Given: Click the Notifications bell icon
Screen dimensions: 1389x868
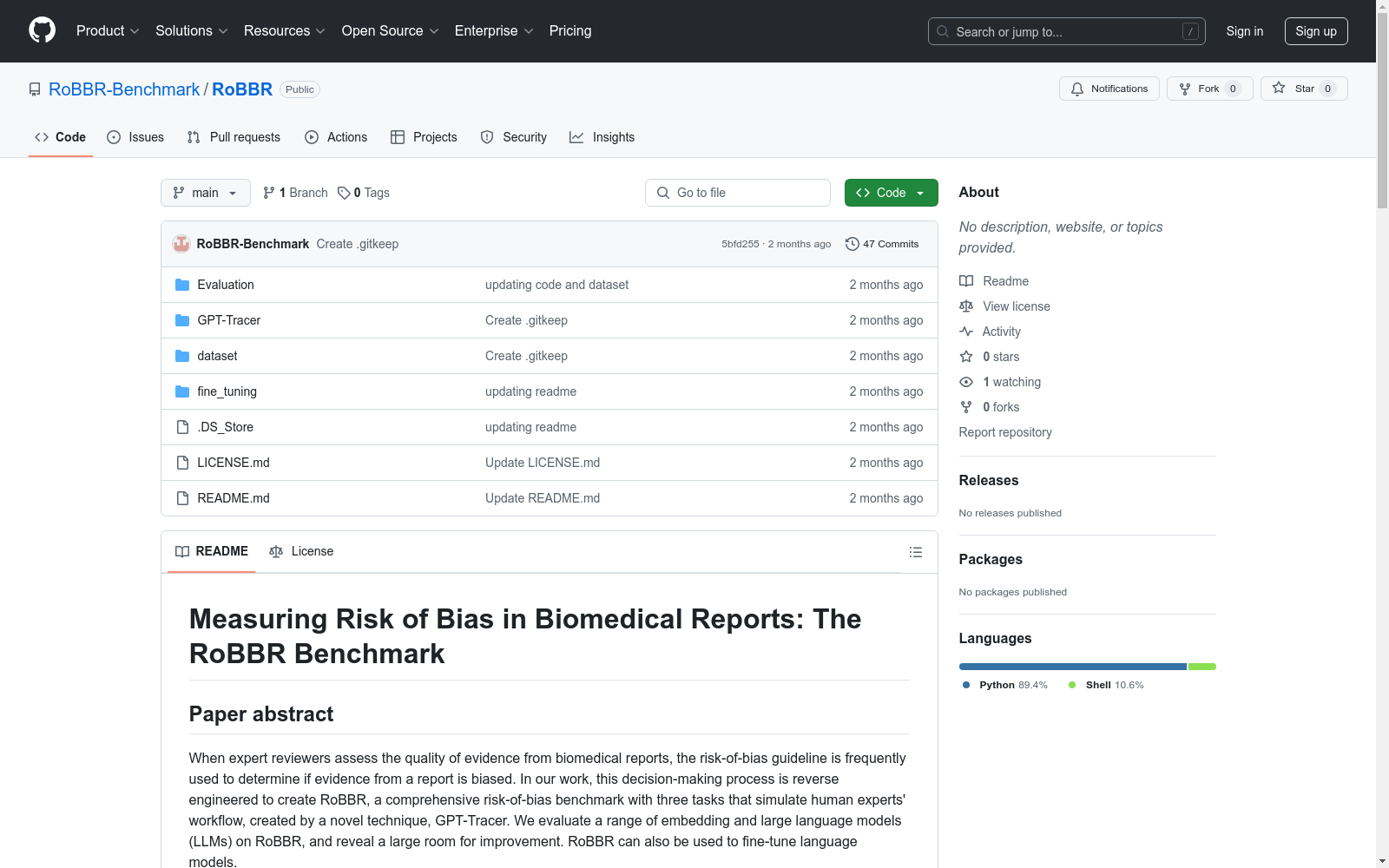Looking at the screenshot, I should pyautogui.click(x=1077, y=89).
